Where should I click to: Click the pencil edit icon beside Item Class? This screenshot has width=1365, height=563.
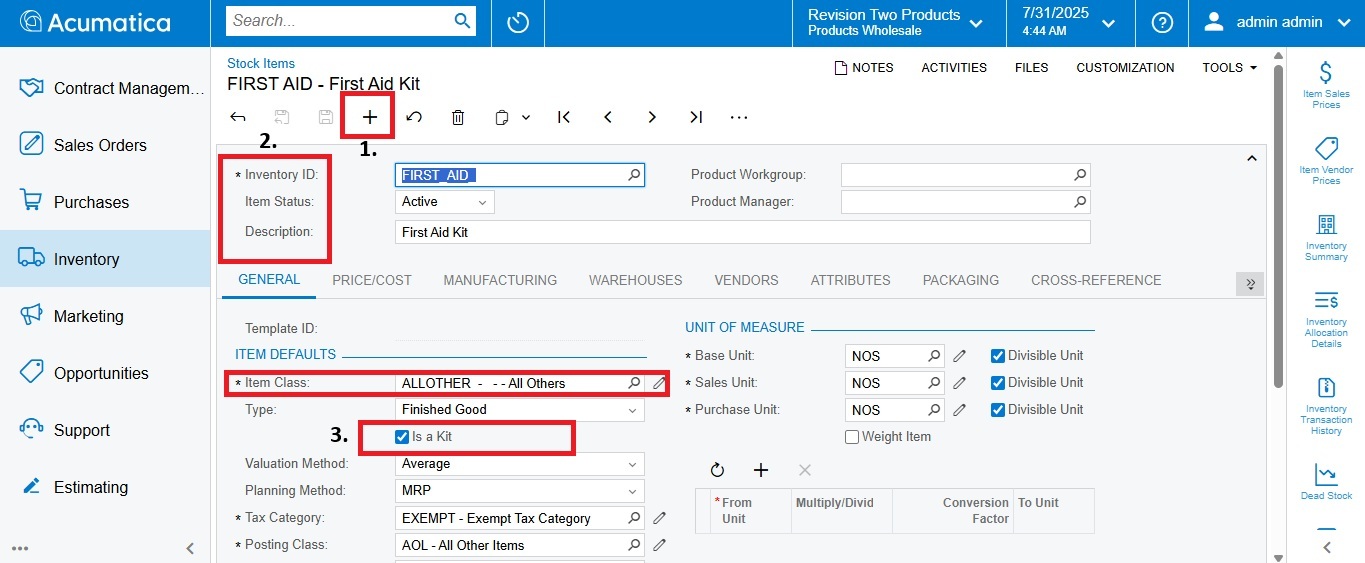(x=659, y=383)
